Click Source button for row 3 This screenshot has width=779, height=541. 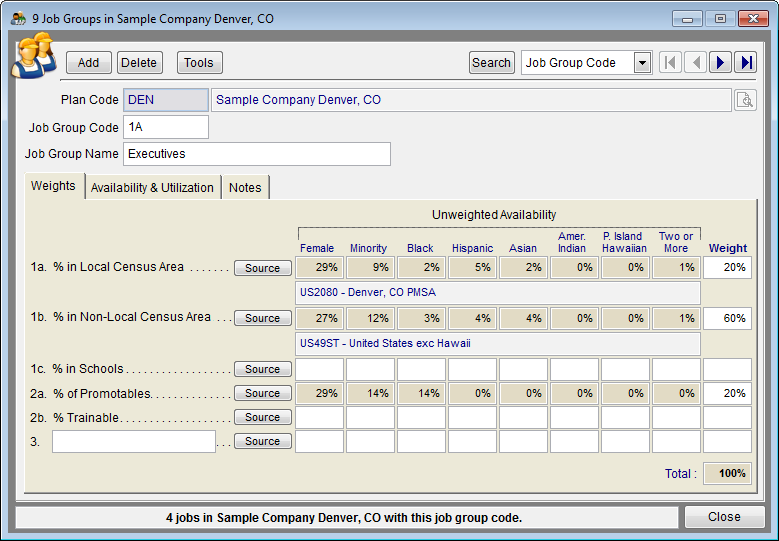pyautogui.click(x=263, y=441)
